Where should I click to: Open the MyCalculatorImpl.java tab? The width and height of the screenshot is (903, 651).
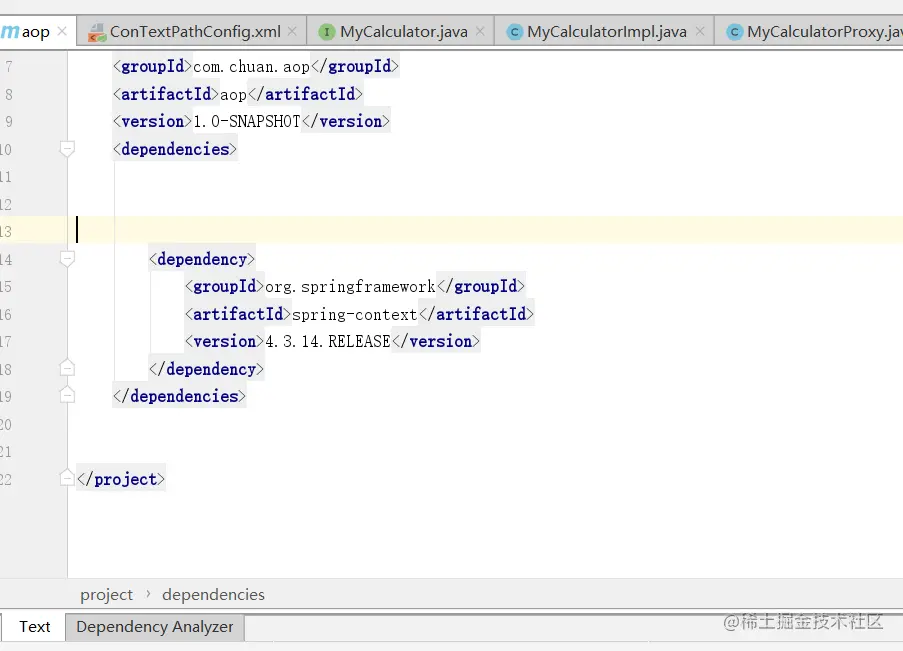click(x=606, y=32)
